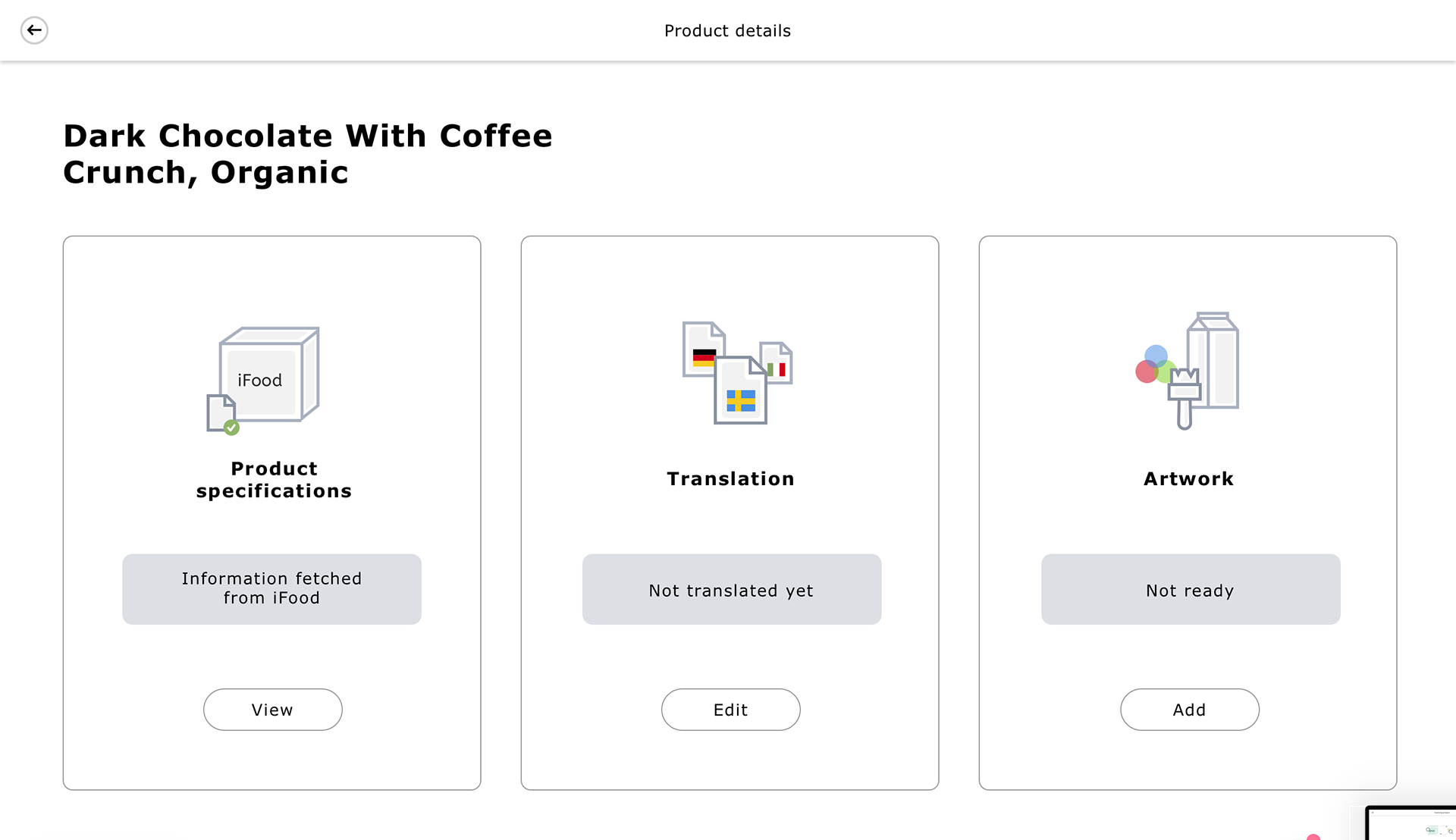Click the German flag document icon

(x=703, y=349)
